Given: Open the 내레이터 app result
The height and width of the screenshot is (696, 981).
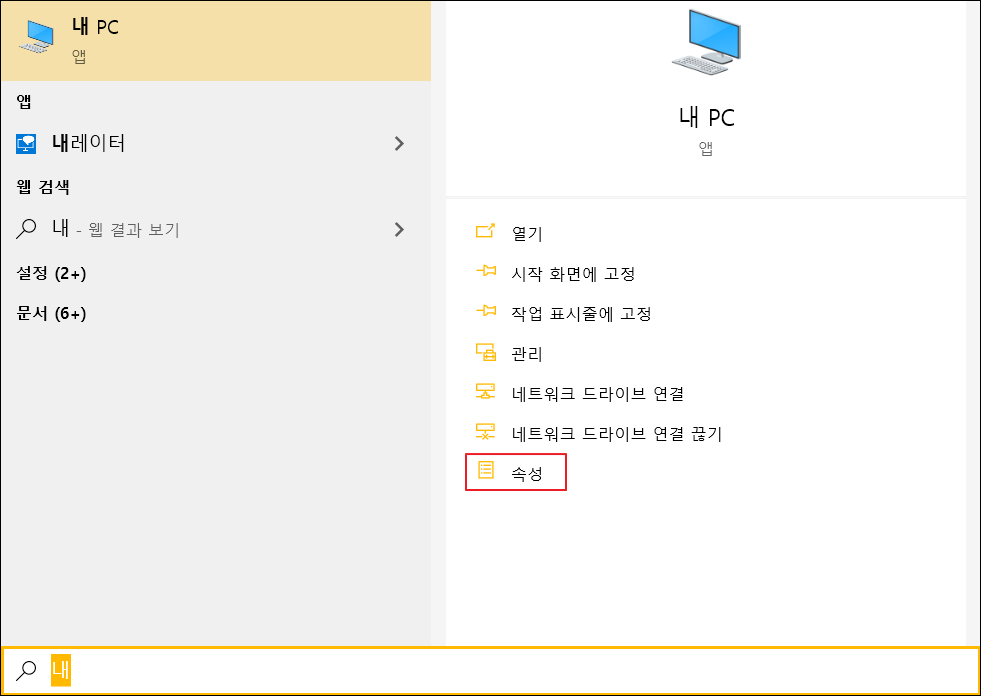Looking at the screenshot, I should (x=216, y=143).
